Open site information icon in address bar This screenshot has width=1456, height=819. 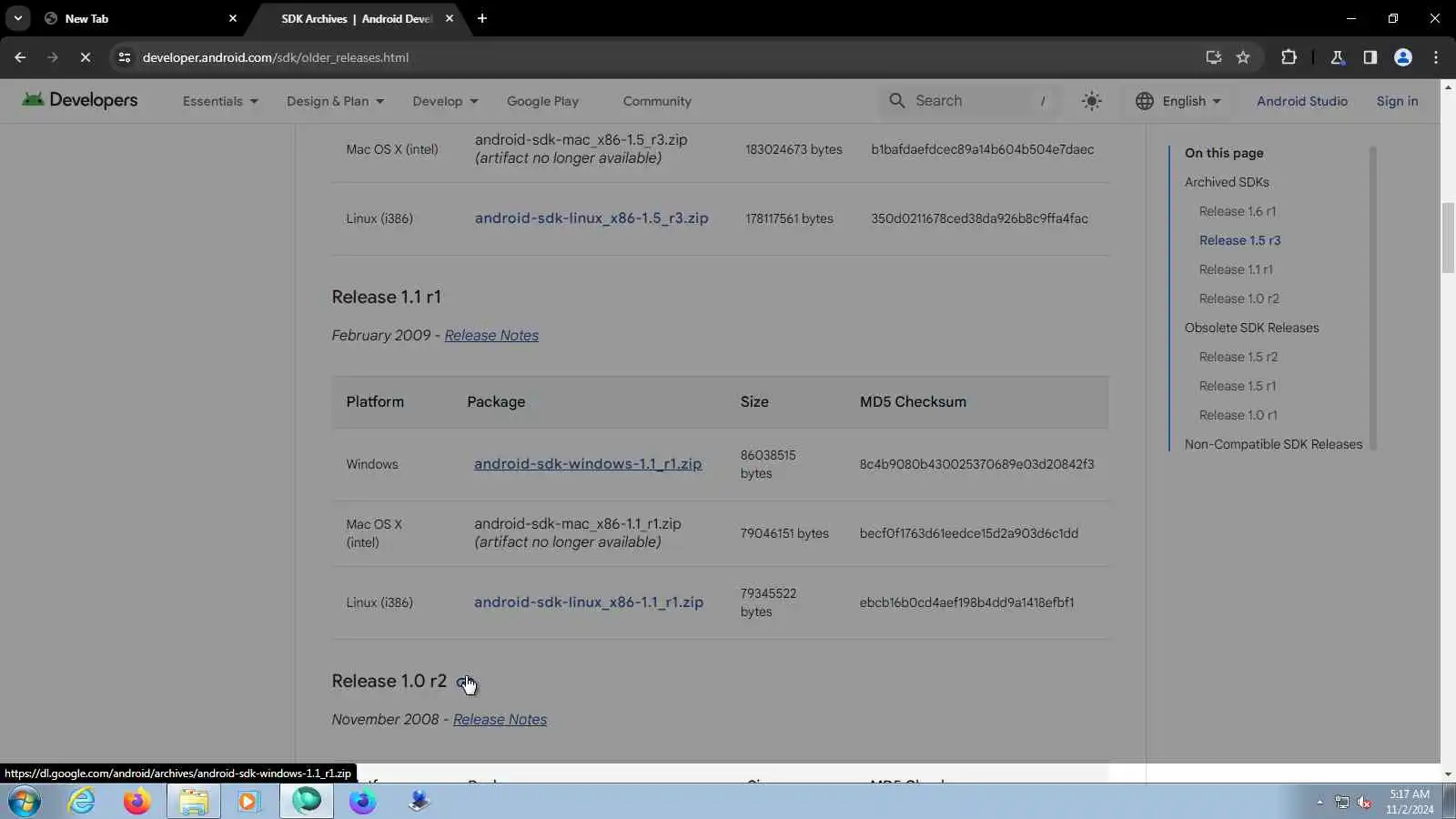pyautogui.click(x=125, y=57)
